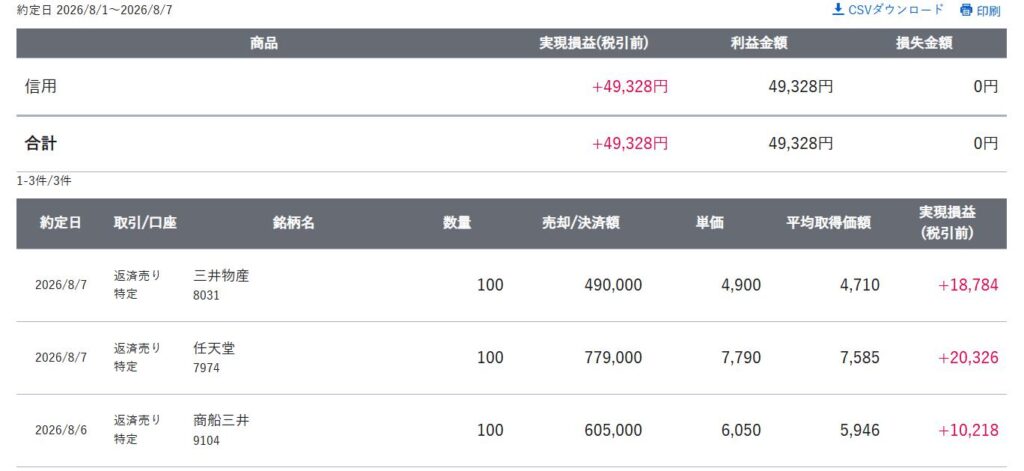Viewport: 1024px width, 471px height.
Task: Click the printer icon
Action: click(966, 10)
